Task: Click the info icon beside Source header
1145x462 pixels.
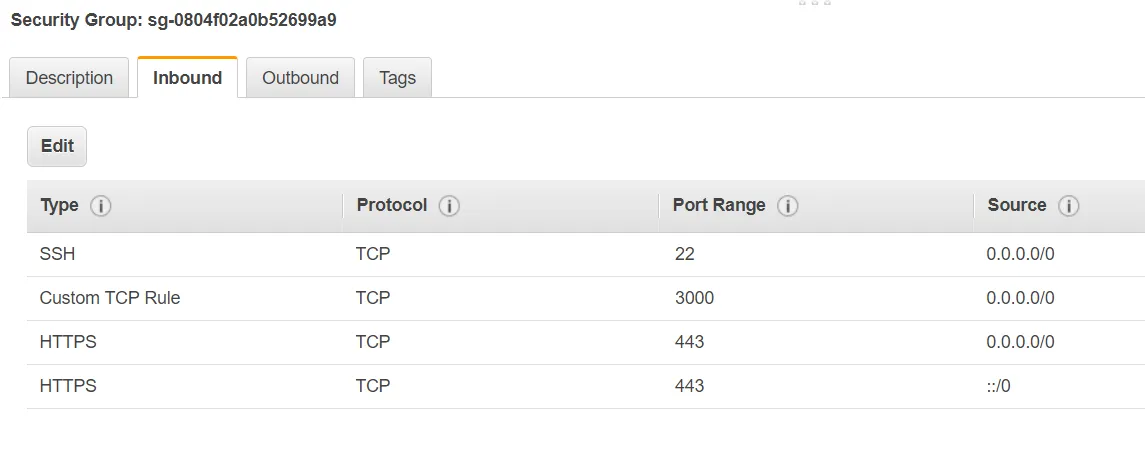Action: (1069, 206)
